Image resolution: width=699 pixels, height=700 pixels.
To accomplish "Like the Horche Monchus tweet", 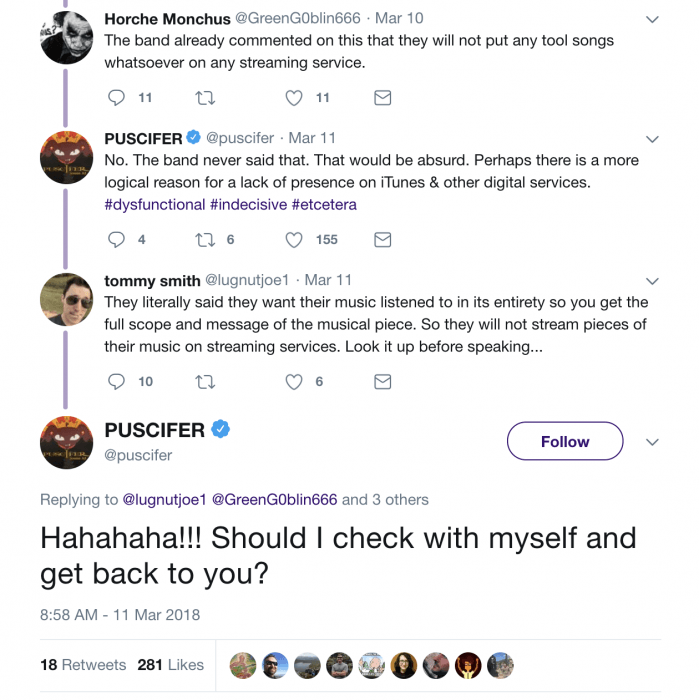I will click(294, 98).
